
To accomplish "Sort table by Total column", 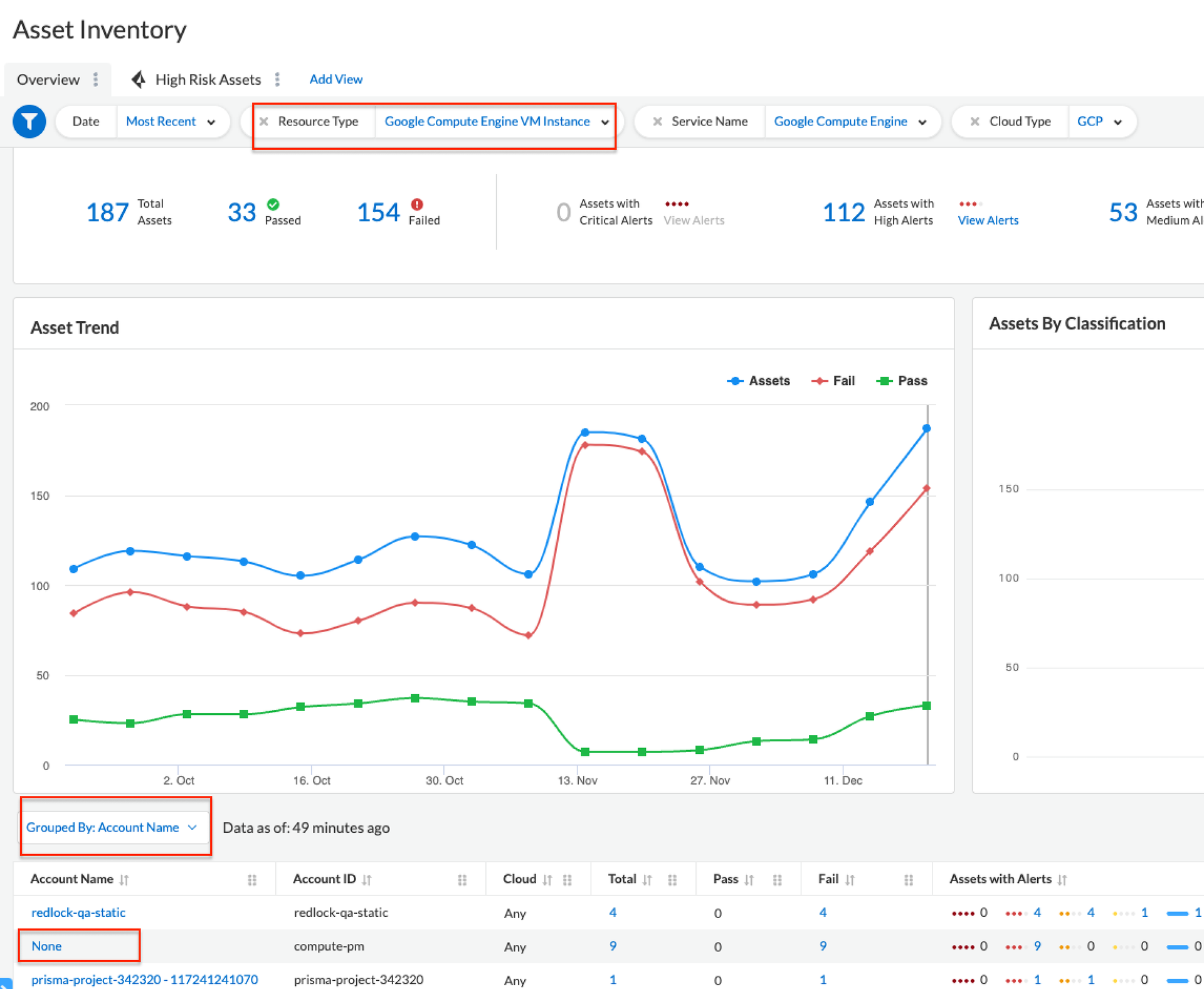I will (648, 880).
